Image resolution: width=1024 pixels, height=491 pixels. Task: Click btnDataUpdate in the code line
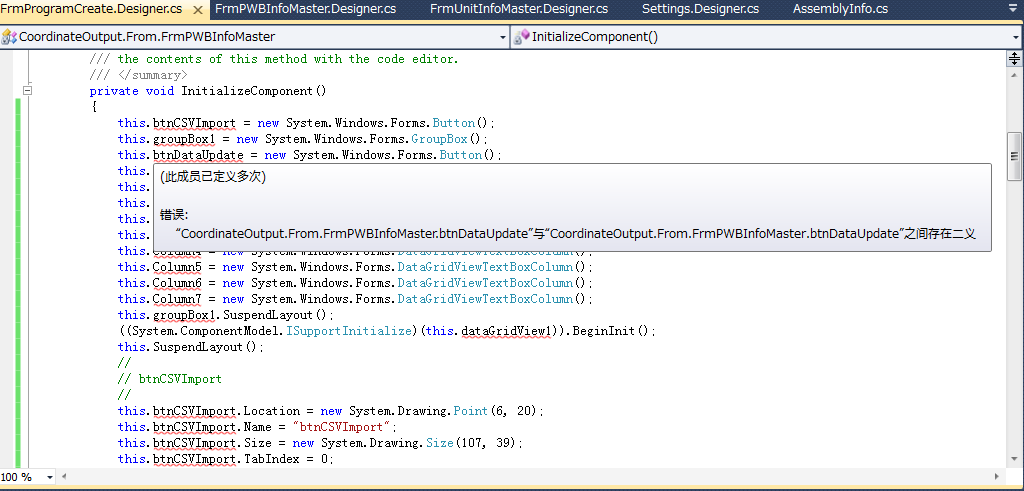[198, 155]
